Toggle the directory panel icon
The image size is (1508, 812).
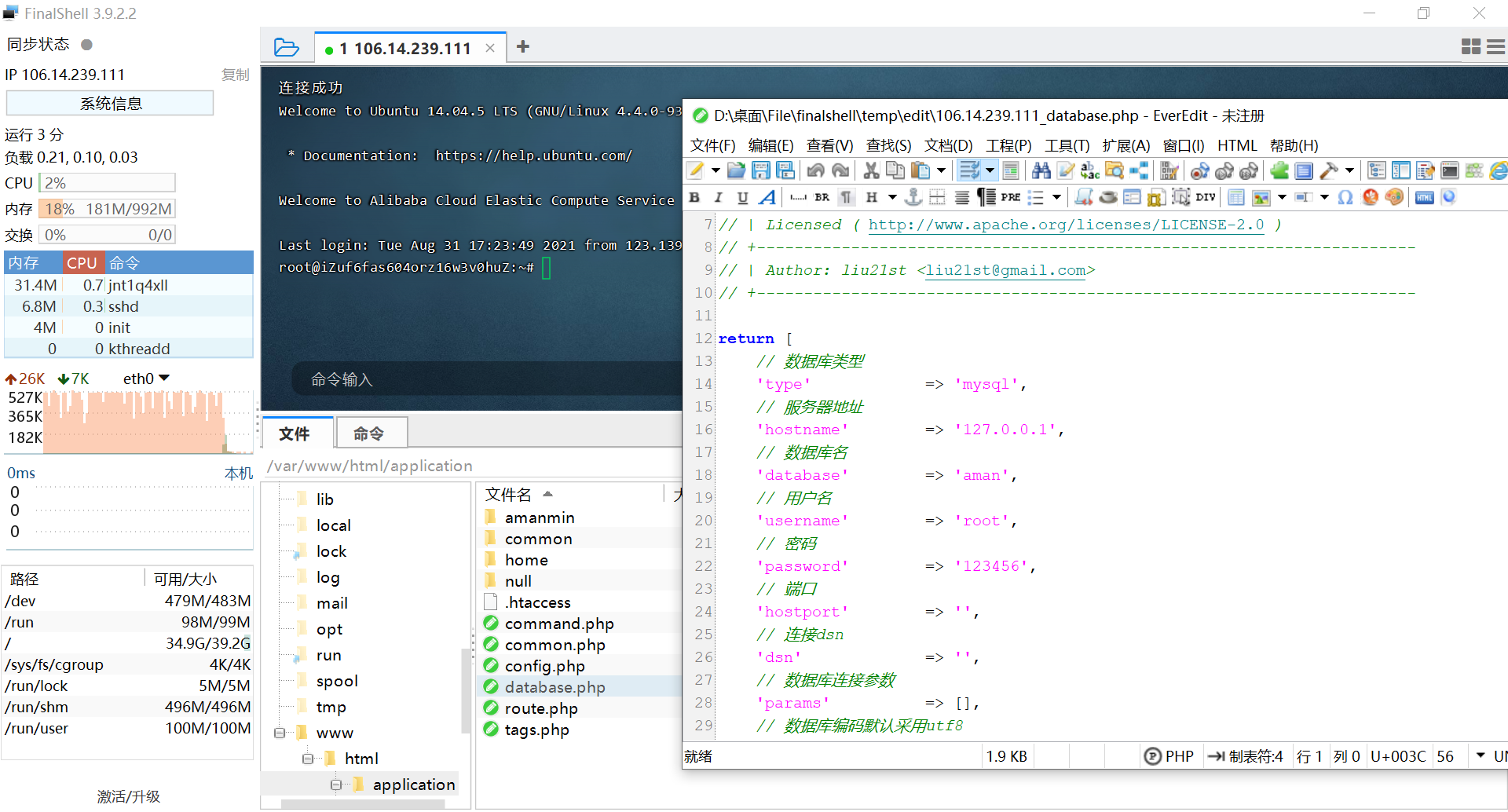point(1401,170)
